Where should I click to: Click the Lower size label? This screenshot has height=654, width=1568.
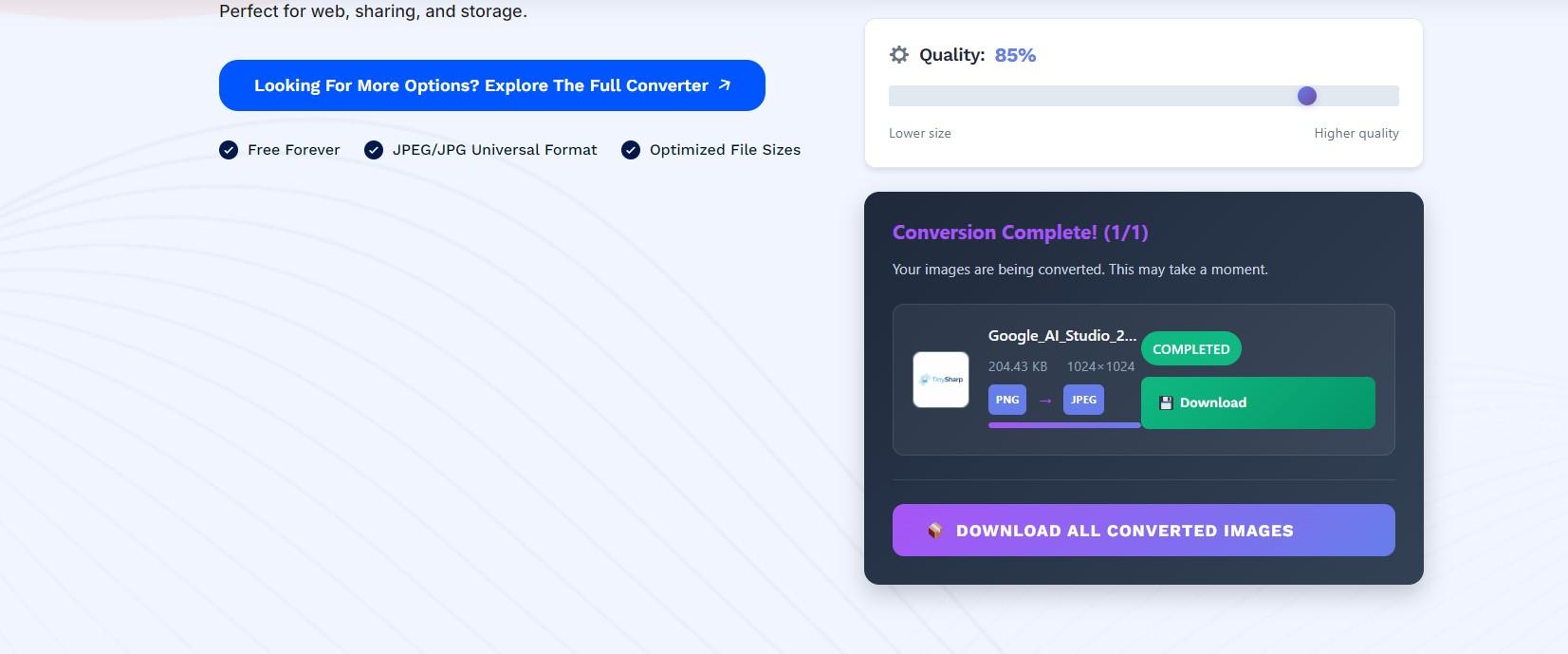pos(919,133)
